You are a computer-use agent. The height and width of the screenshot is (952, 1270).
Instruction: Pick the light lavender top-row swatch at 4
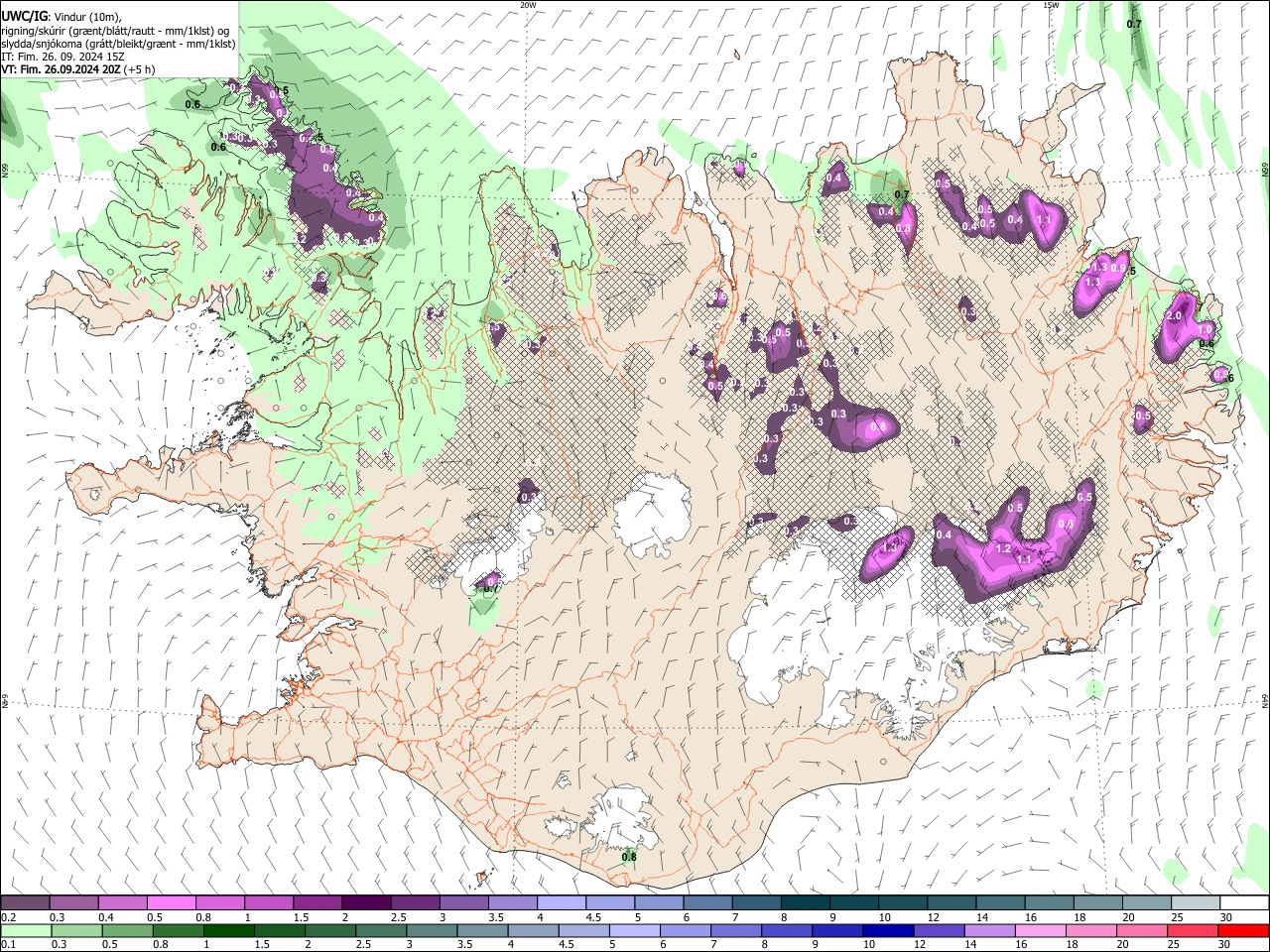tap(561, 903)
